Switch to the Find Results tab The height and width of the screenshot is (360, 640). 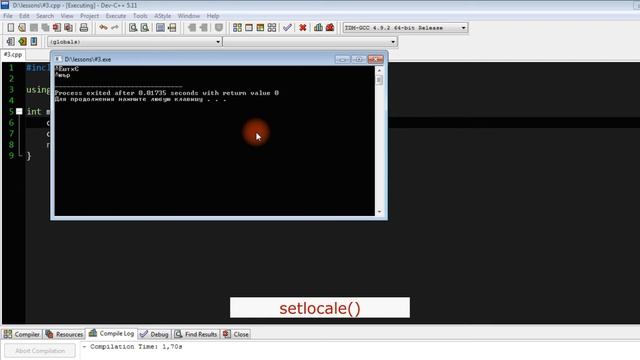(196, 334)
